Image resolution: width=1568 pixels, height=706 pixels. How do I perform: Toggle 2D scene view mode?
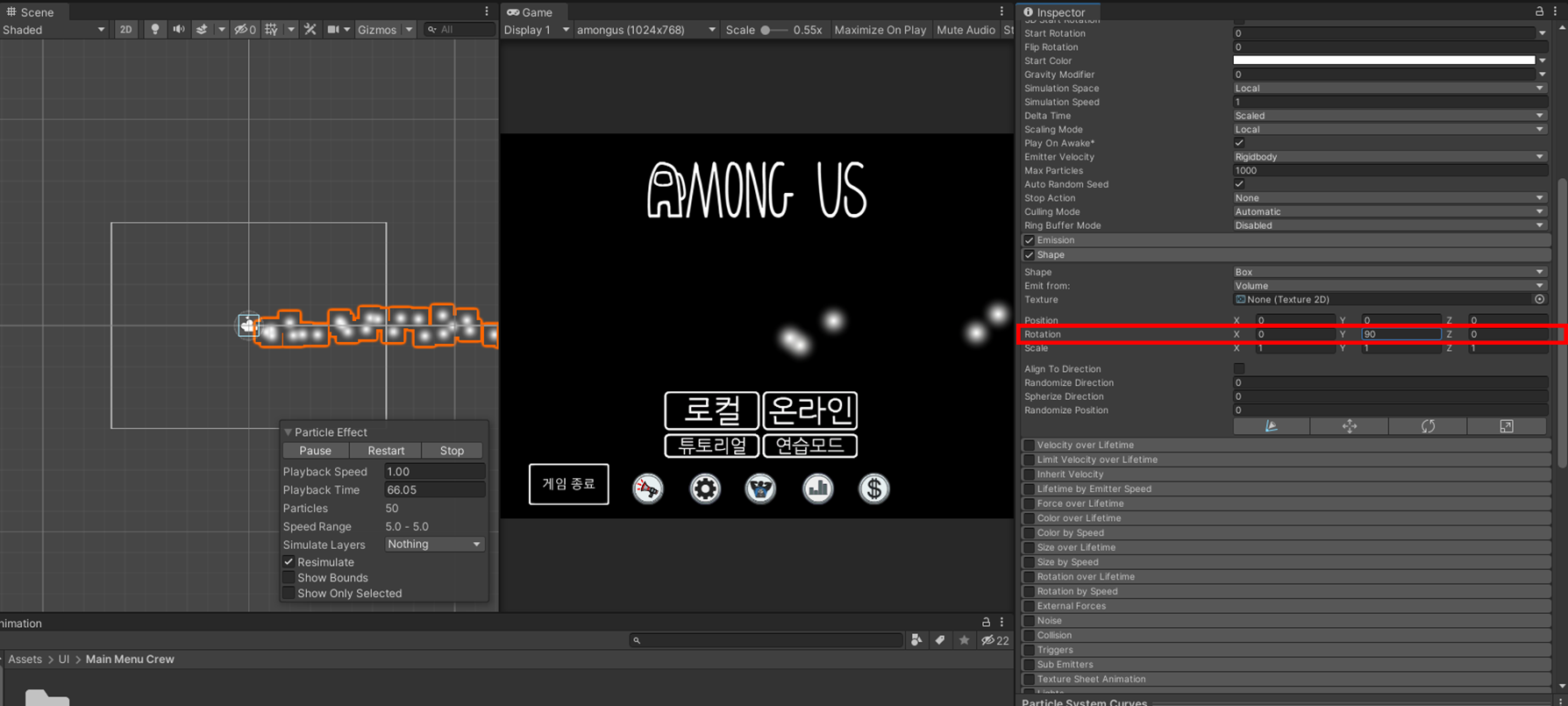pyautogui.click(x=125, y=29)
